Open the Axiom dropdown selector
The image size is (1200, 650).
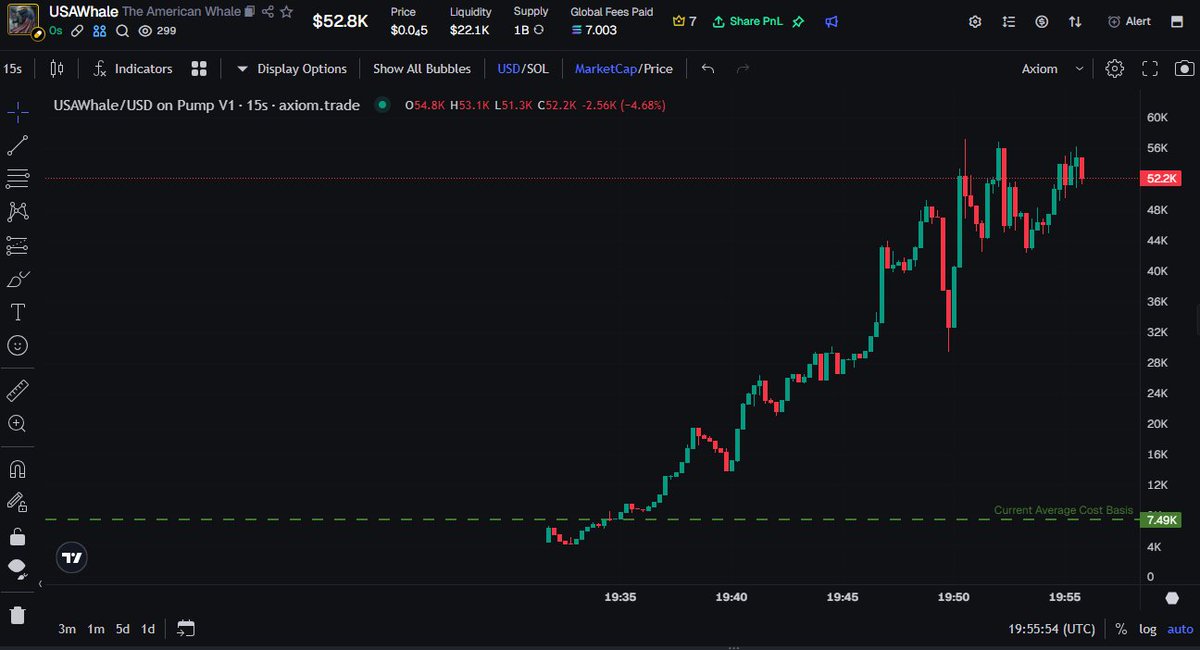(x=1052, y=68)
